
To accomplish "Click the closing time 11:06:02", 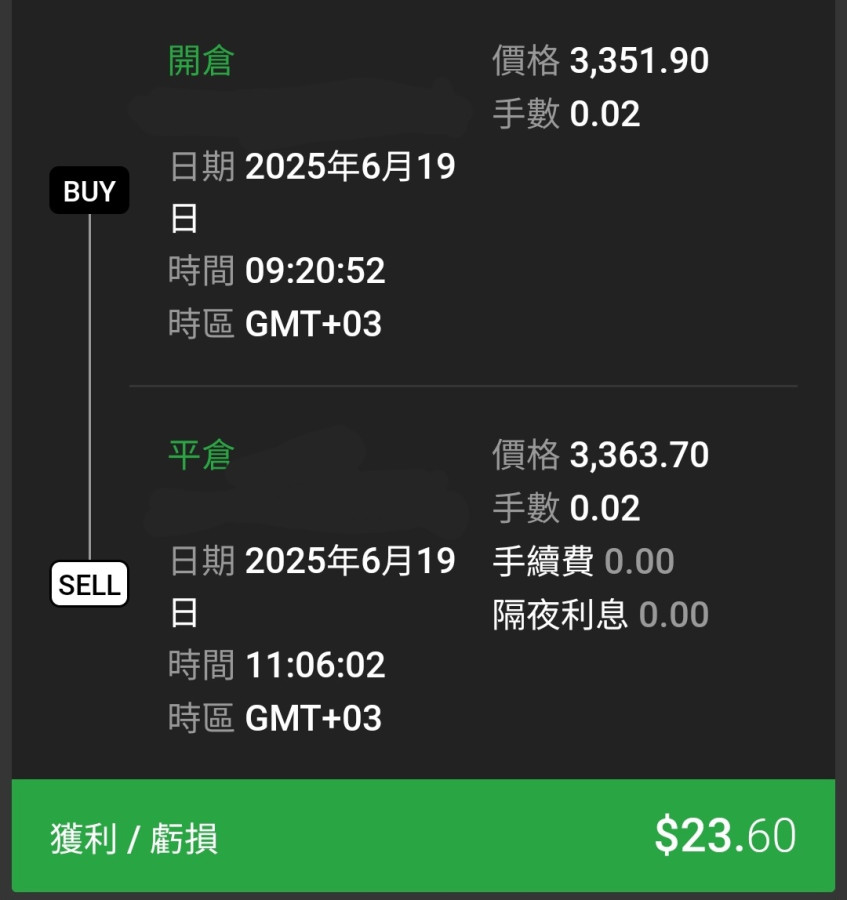I will point(315,665).
